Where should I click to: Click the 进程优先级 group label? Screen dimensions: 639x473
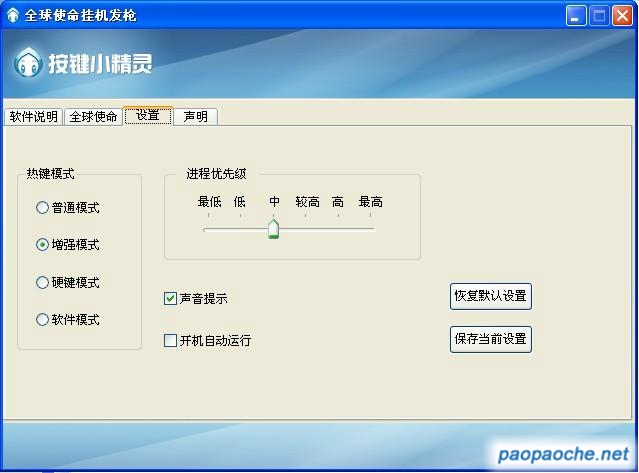(x=216, y=174)
